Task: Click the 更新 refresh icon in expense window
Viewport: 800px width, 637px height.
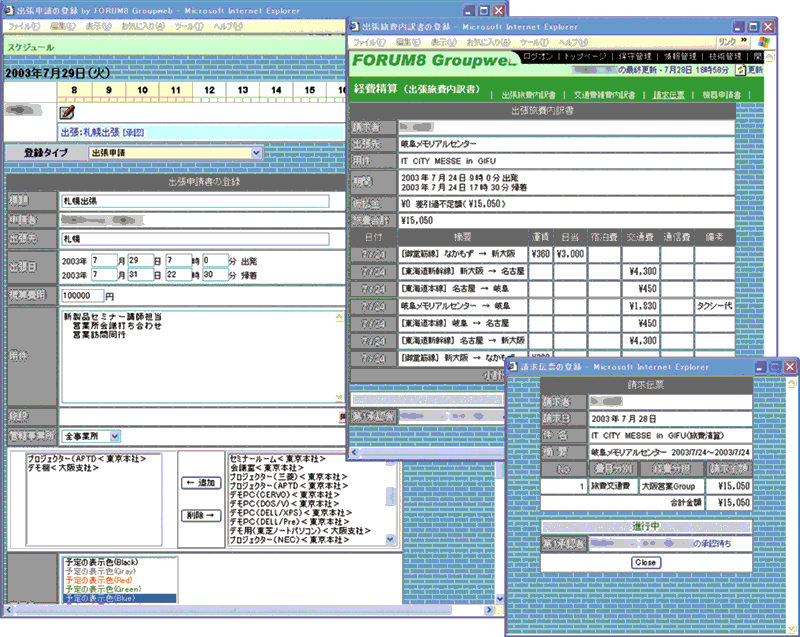Action: pos(740,70)
